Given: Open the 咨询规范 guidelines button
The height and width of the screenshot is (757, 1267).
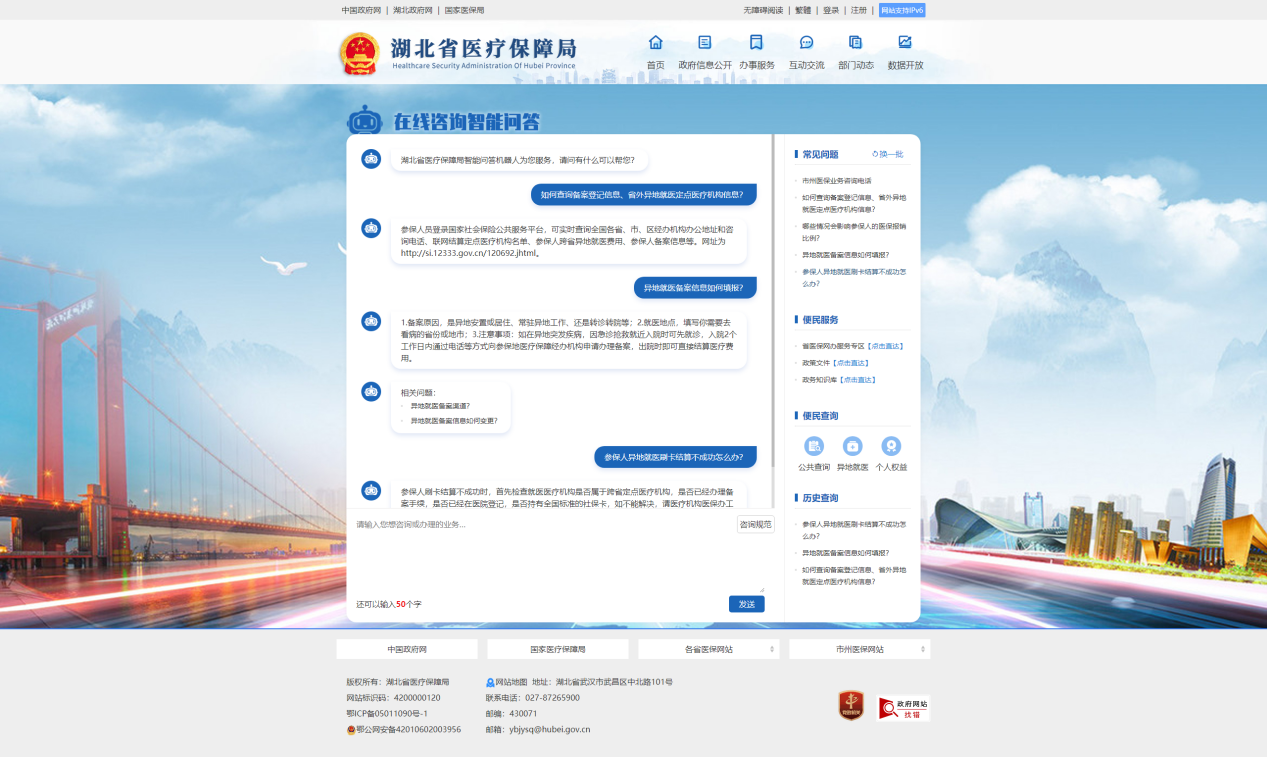Looking at the screenshot, I should tap(755, 524).
